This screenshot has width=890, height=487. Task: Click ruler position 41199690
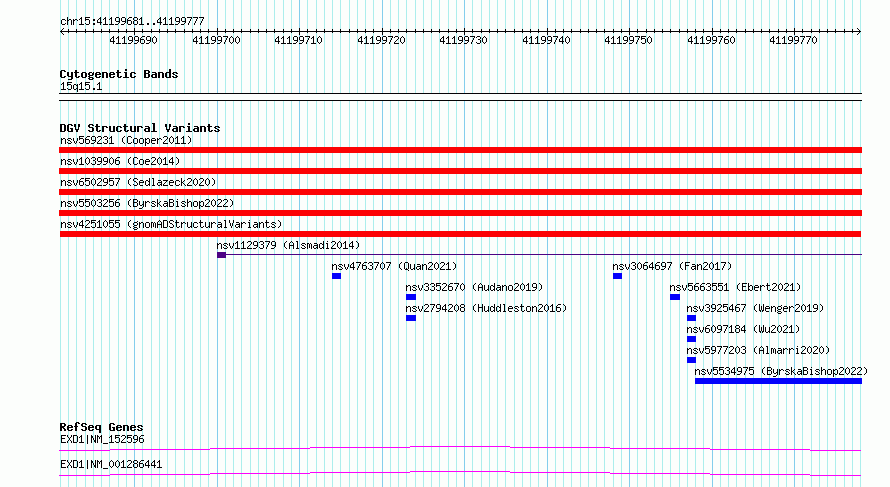pyautogui.click(x=133, y=40)
